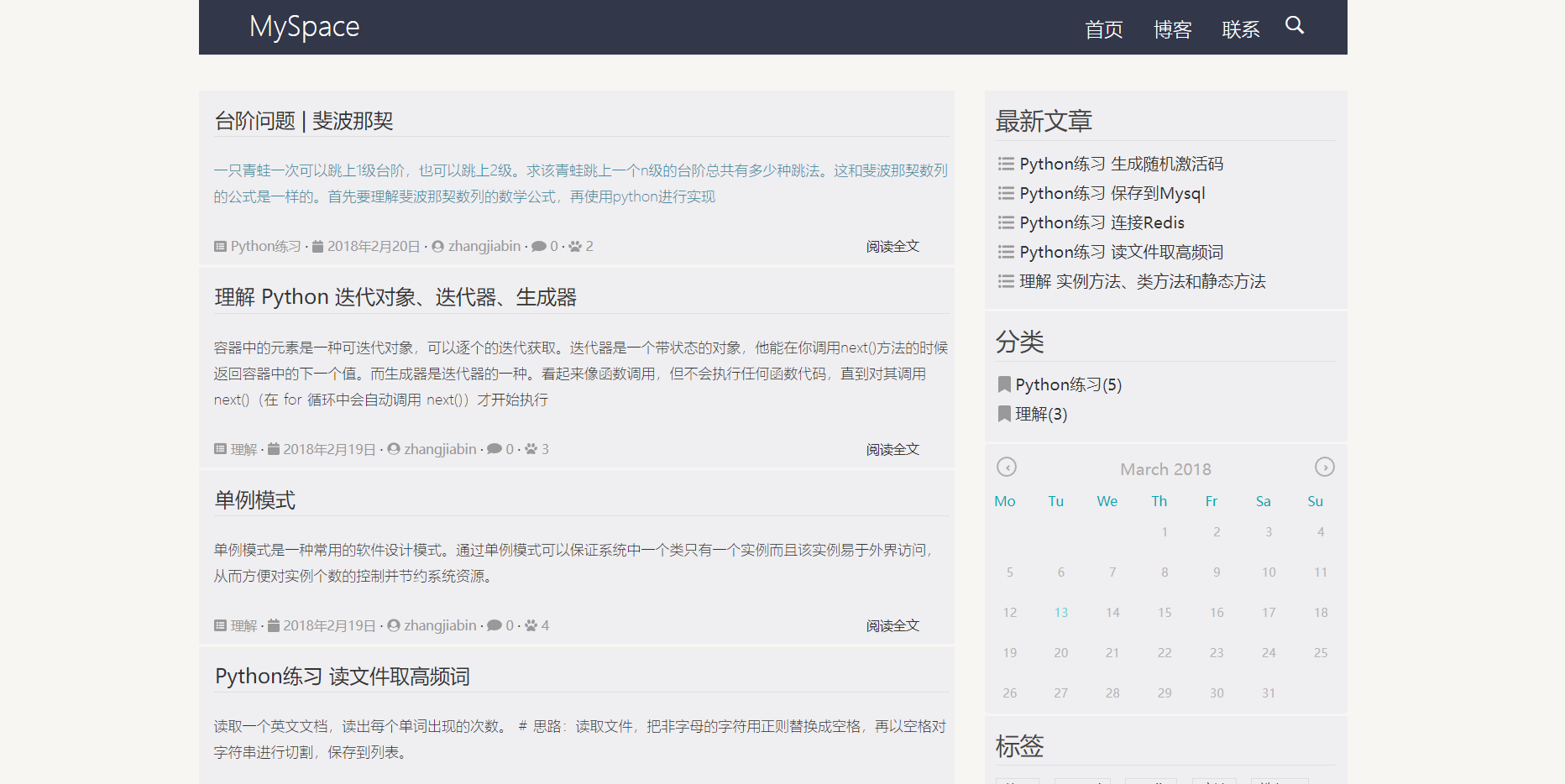Open article 理解 实例方法、类方法和静态方法
Screen dimensions: 1565x784
coord(1142,281)
